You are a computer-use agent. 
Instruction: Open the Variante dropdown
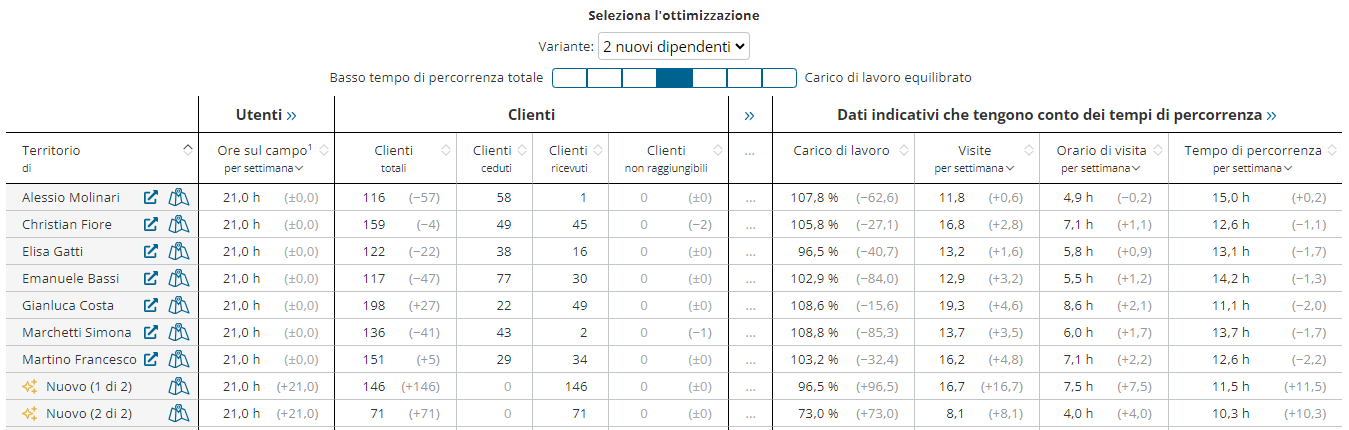click(x=673, y=46)
